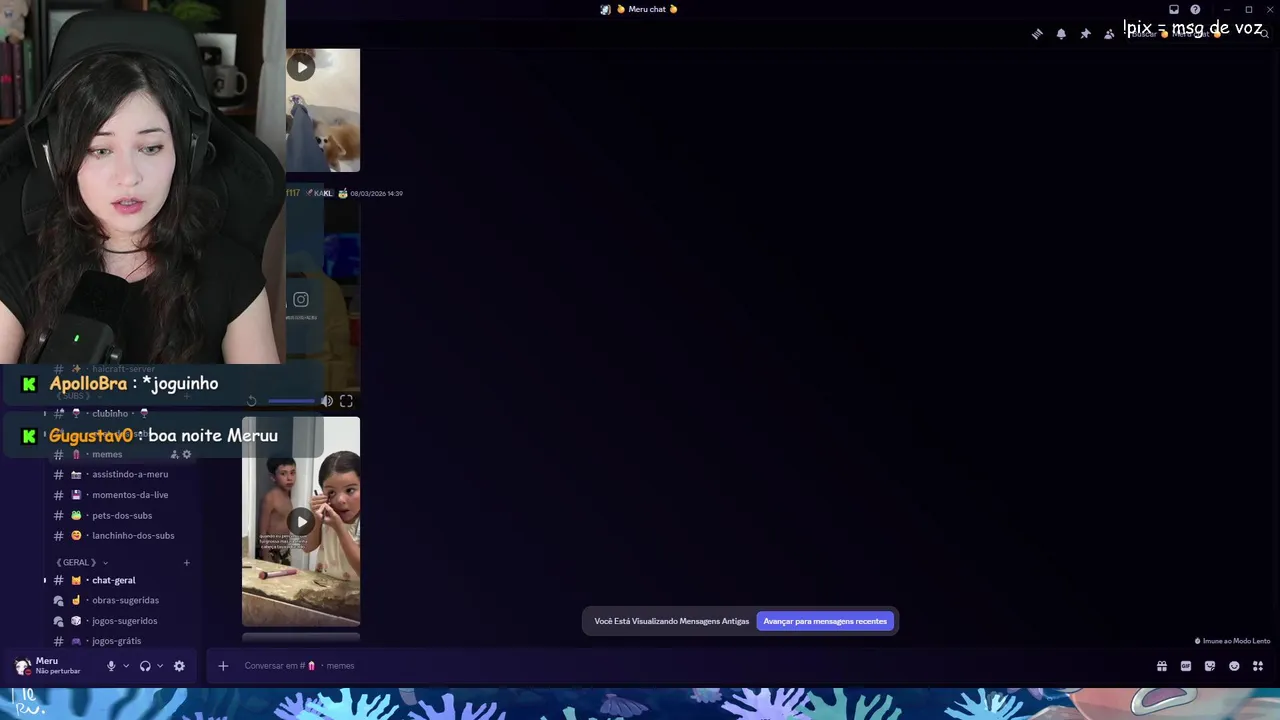Open microphone input options arrow

pyautogui.click(x=126, y=666)
